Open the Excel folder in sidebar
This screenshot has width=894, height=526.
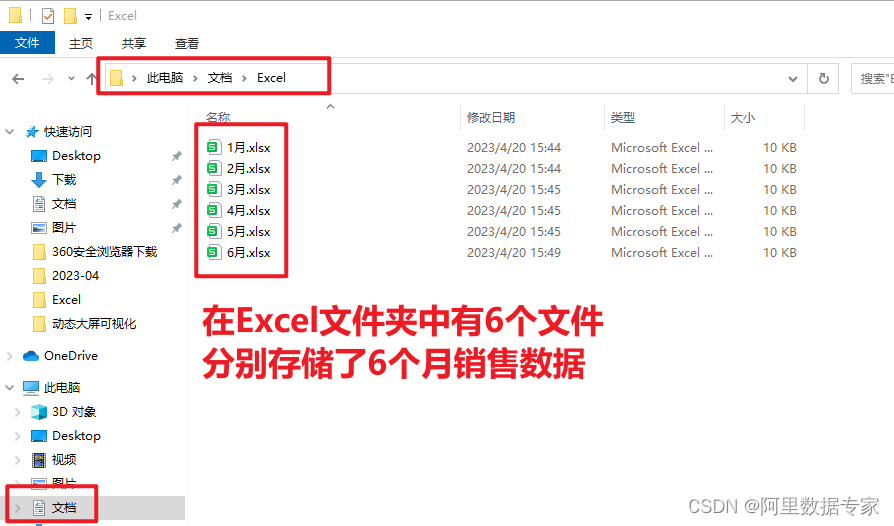66,299
